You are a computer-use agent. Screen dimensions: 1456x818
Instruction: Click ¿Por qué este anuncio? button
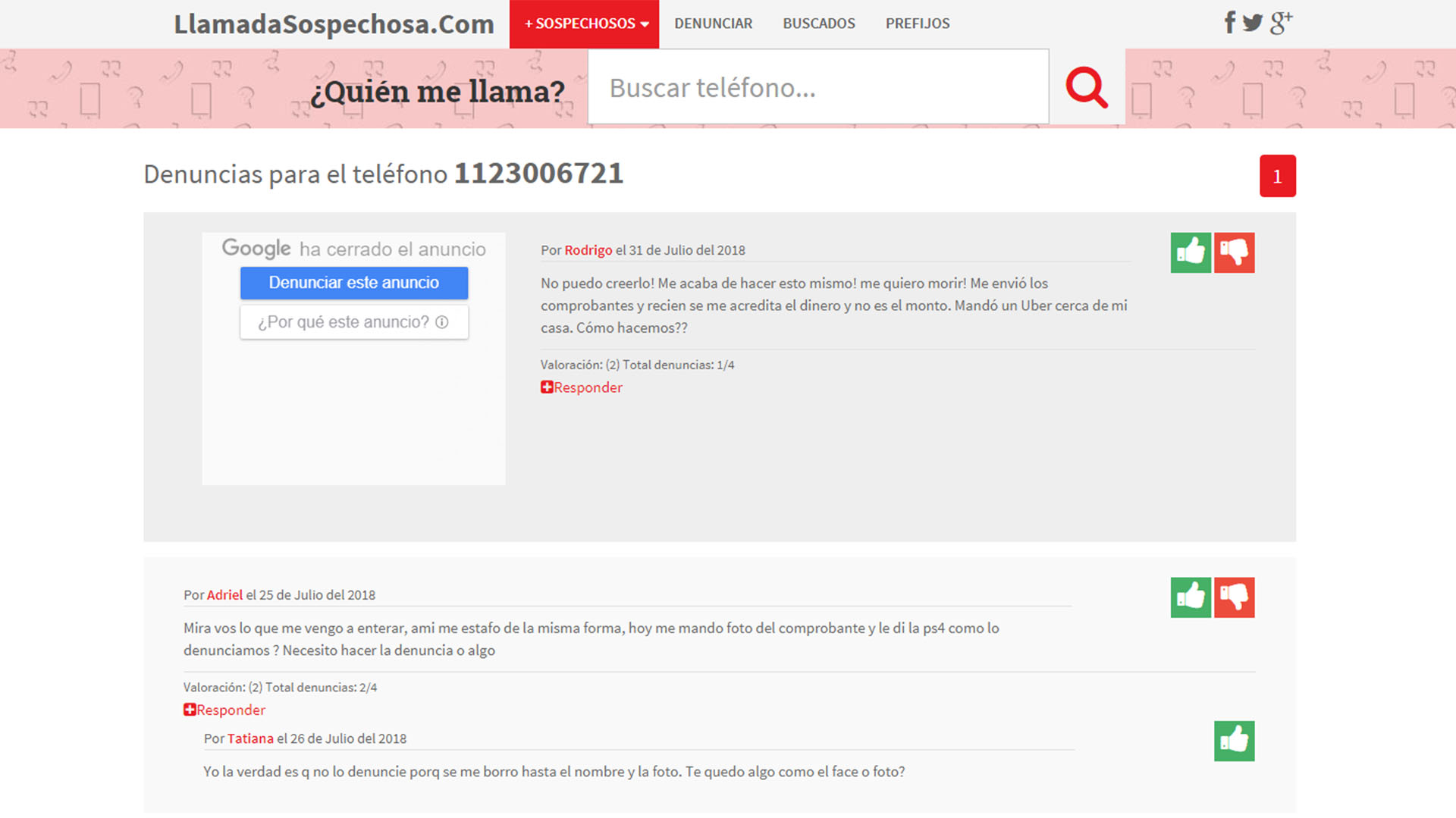354,322
